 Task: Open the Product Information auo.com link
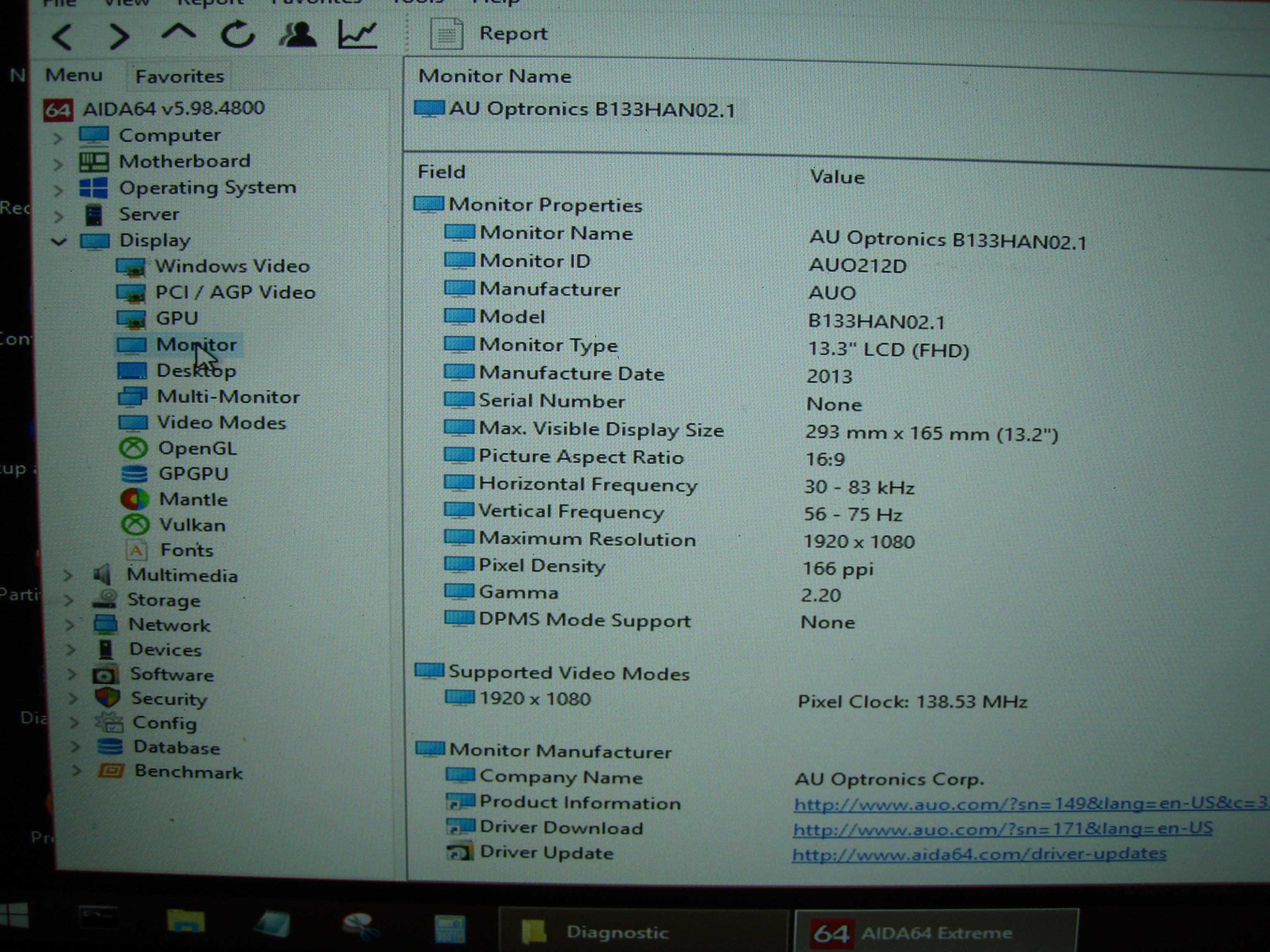(1031, 803)
